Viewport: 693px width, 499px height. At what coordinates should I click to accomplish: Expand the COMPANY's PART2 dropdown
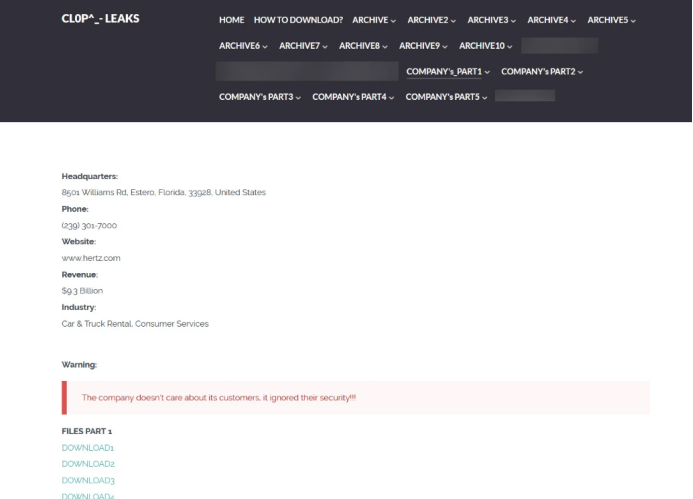[542, 72]
